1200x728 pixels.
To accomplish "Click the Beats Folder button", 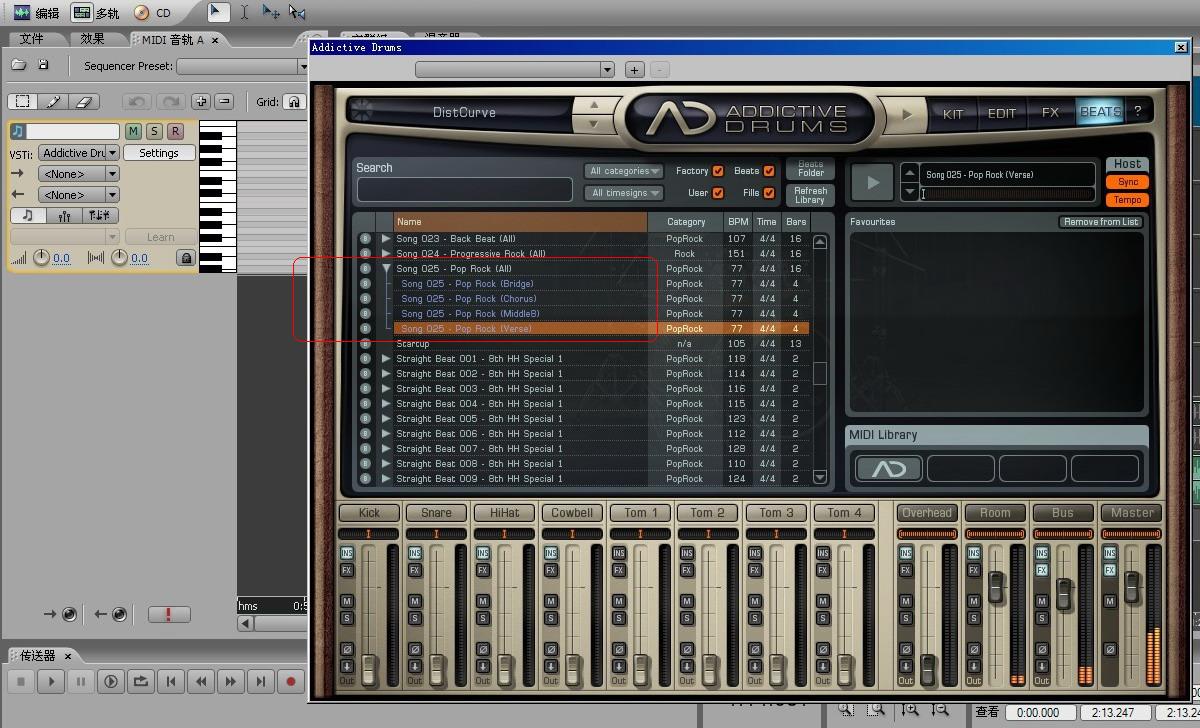I will 811,168.
